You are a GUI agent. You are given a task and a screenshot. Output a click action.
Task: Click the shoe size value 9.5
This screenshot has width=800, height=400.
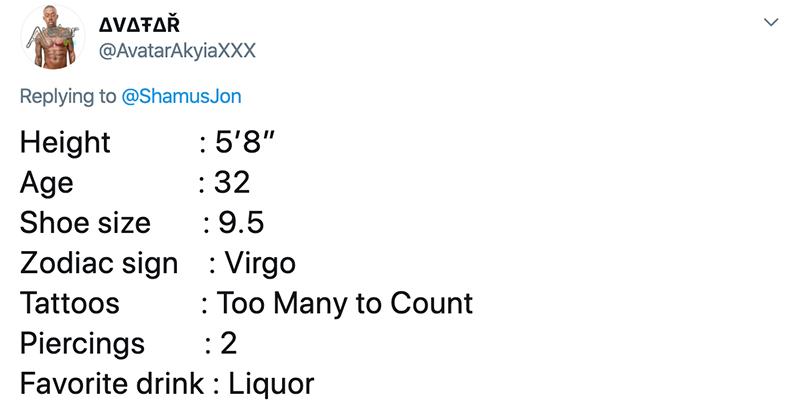pos(241,223)
